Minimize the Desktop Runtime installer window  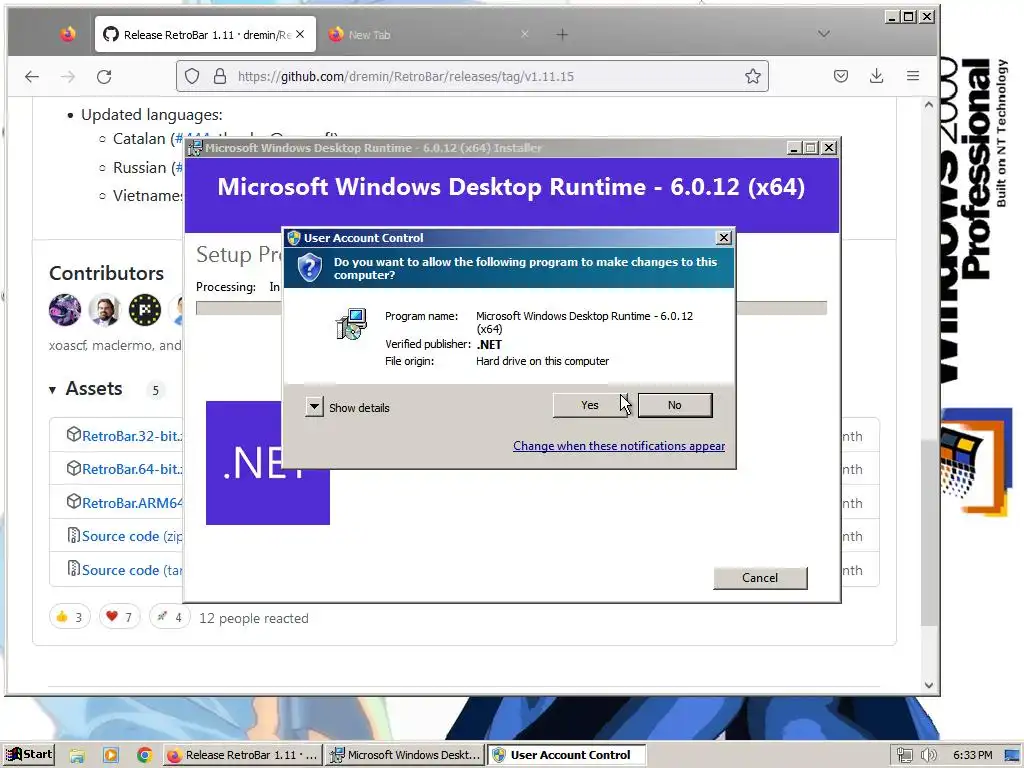coord(793,148)
